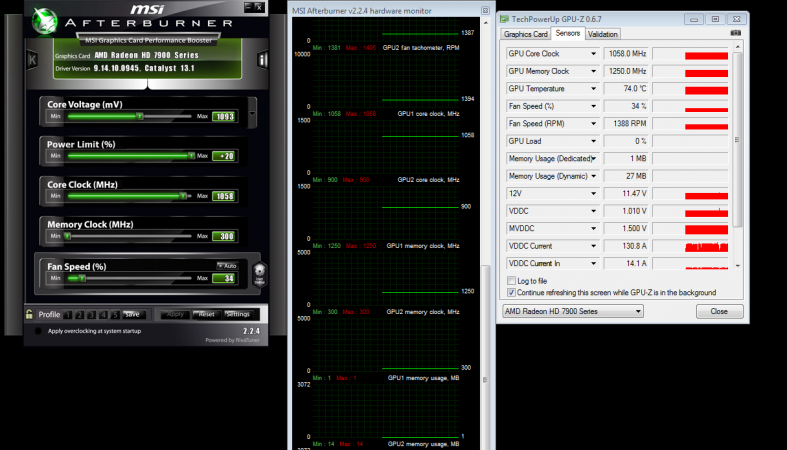This screenshot has width=787, height=450.
Task: Open the MVDDC sensor dropdown
Action: click(x=593, y=228)
